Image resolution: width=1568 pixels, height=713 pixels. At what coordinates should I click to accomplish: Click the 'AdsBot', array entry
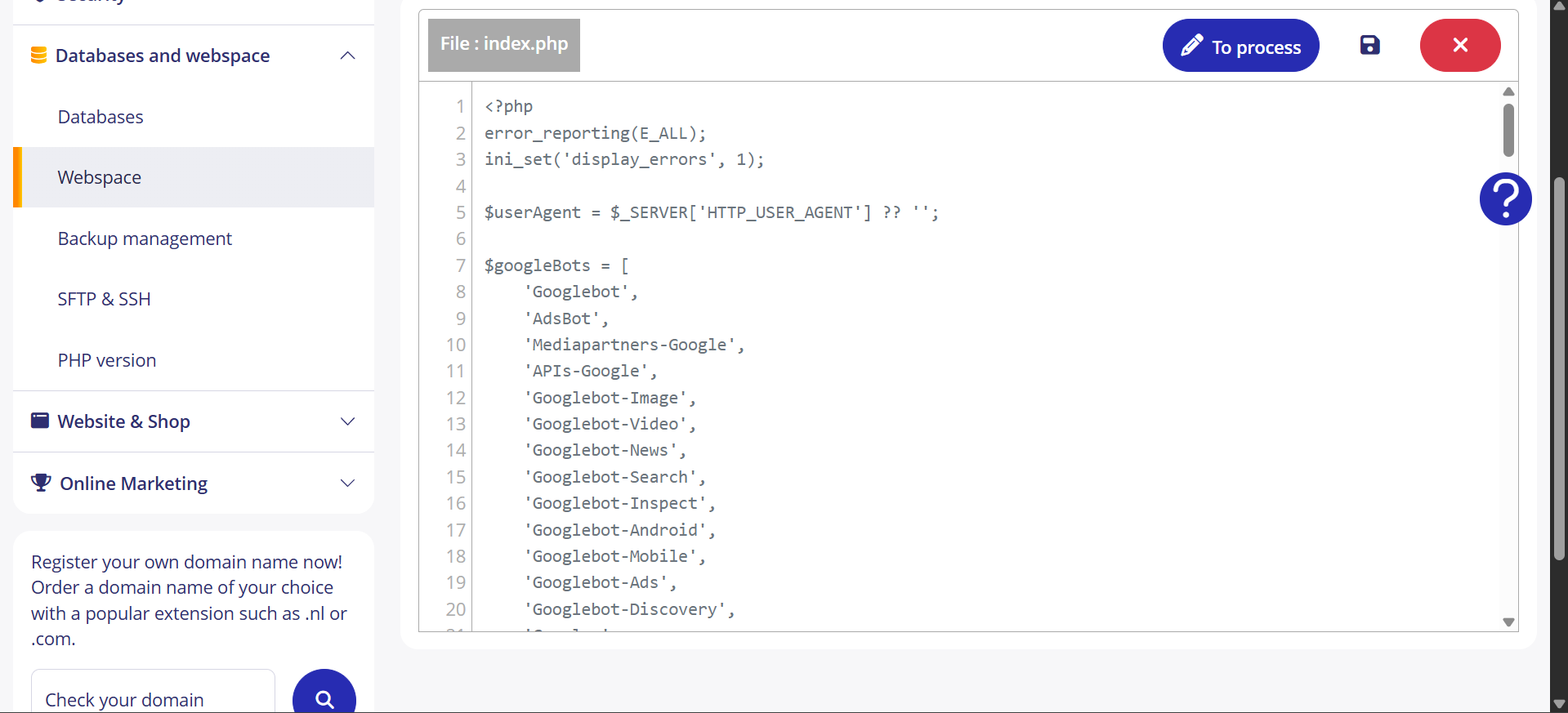566,319
